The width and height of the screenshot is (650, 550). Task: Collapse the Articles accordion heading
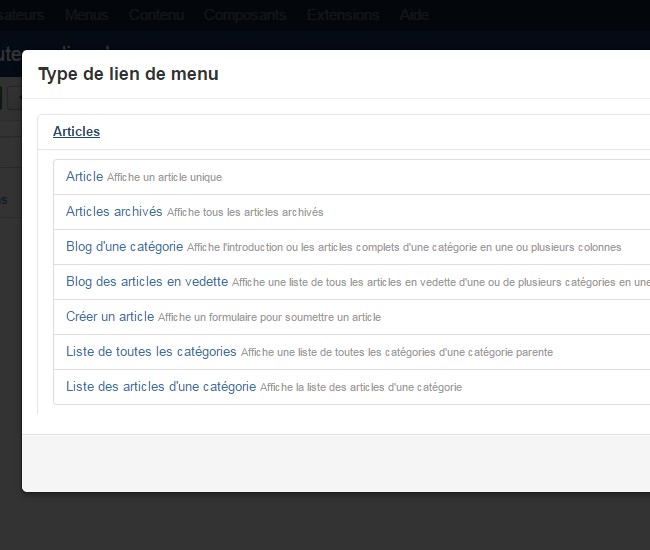click(76, 131)
